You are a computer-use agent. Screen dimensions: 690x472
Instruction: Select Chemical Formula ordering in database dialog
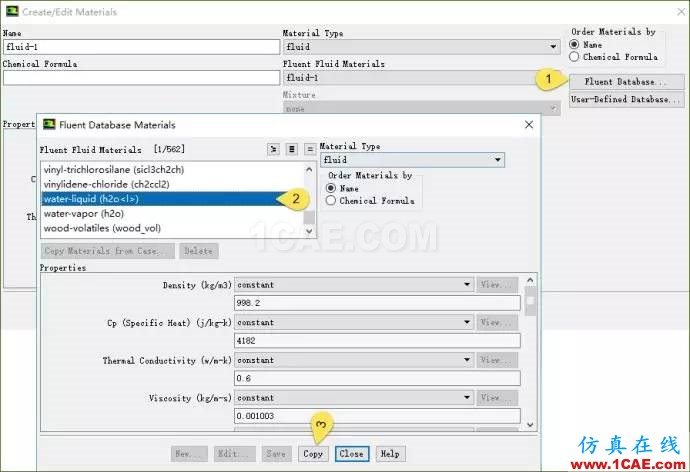click(330, 201)
